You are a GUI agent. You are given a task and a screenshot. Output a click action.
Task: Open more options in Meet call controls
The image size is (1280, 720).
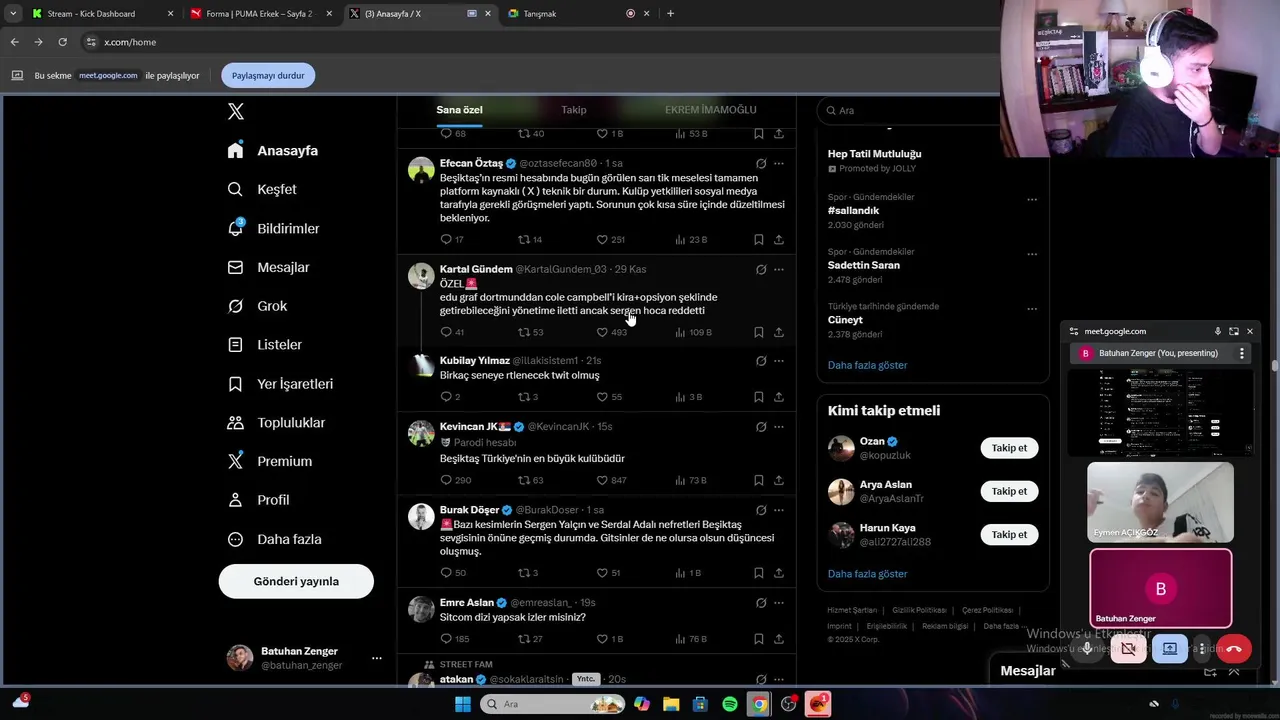pyautogui.click(x=1201, y=648)
